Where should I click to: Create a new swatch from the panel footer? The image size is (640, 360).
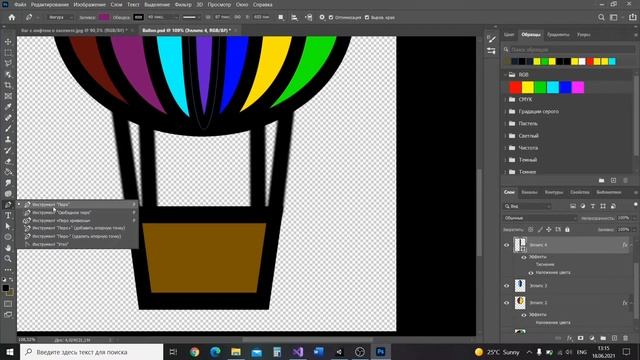pyautogui.click(x=613, y=180)
